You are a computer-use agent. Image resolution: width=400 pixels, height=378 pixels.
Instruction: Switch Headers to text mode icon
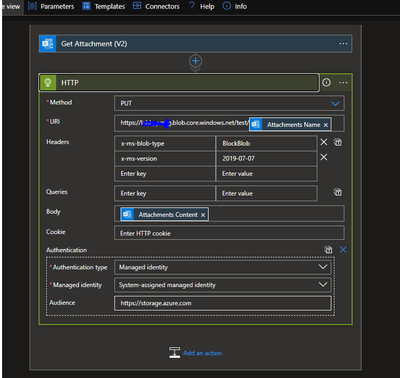tap(338, 142)
